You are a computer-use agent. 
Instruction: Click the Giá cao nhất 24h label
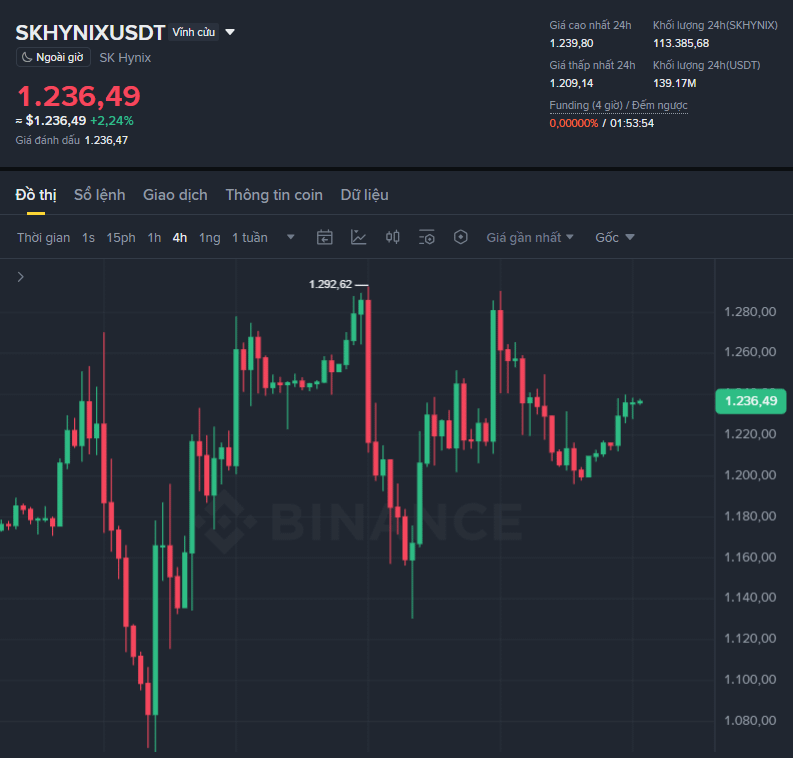point(590,25)
